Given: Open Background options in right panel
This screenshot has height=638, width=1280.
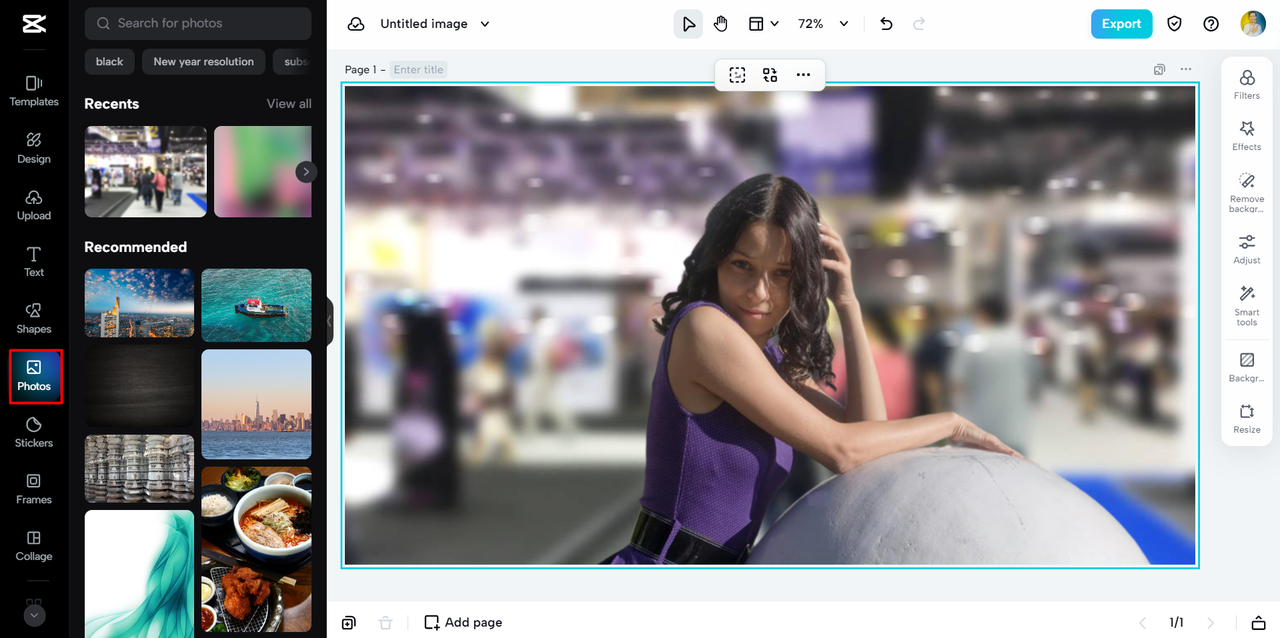Looking at the screenshot, I should pos(1247,366).
